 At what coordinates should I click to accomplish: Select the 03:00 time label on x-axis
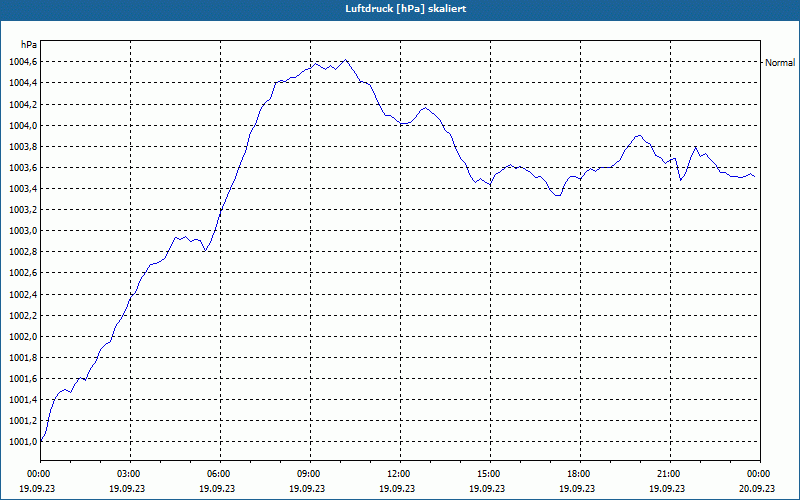(x=130, y=474)
